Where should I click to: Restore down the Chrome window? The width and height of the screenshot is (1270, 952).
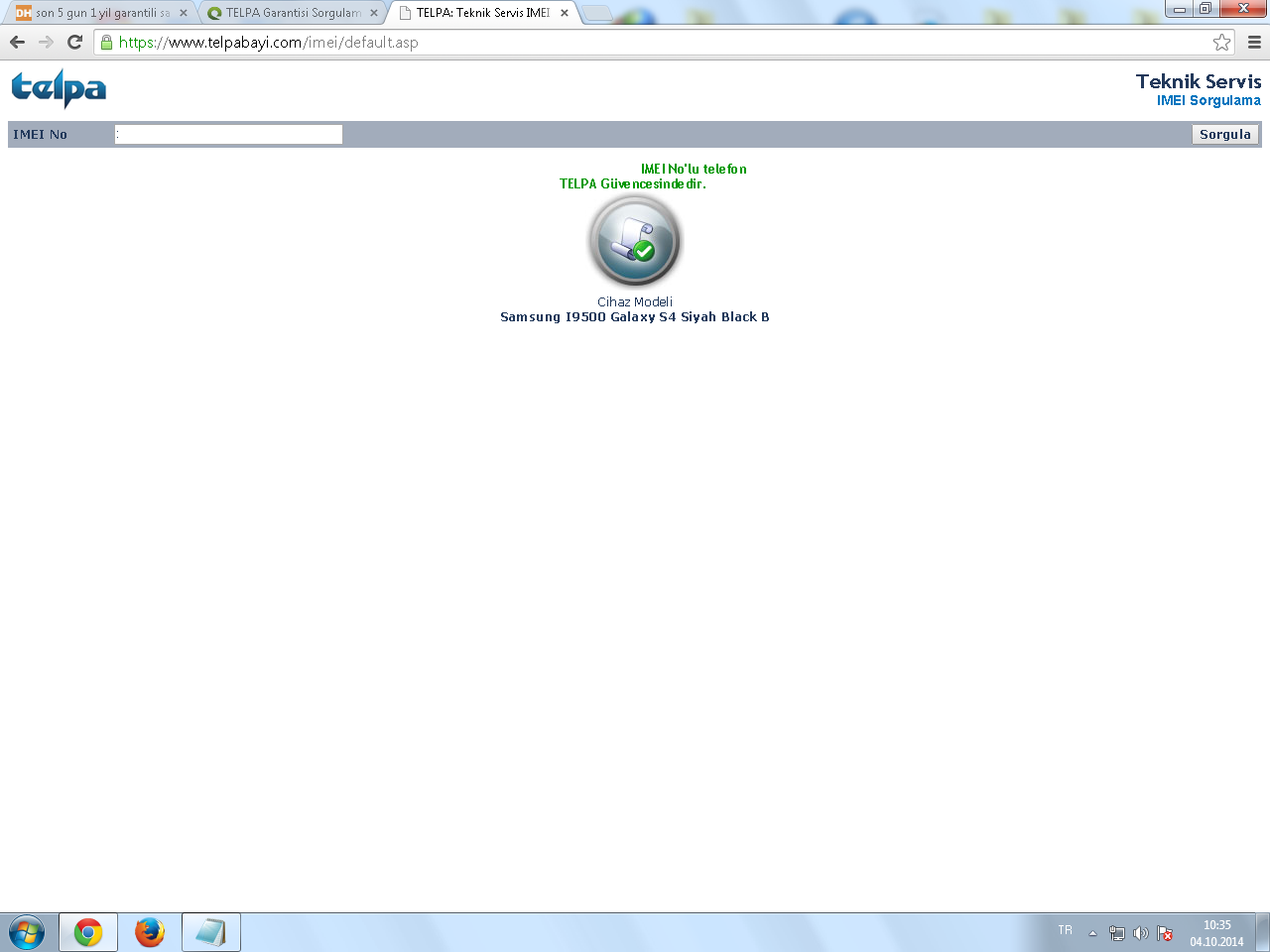tap(1205, 9)
